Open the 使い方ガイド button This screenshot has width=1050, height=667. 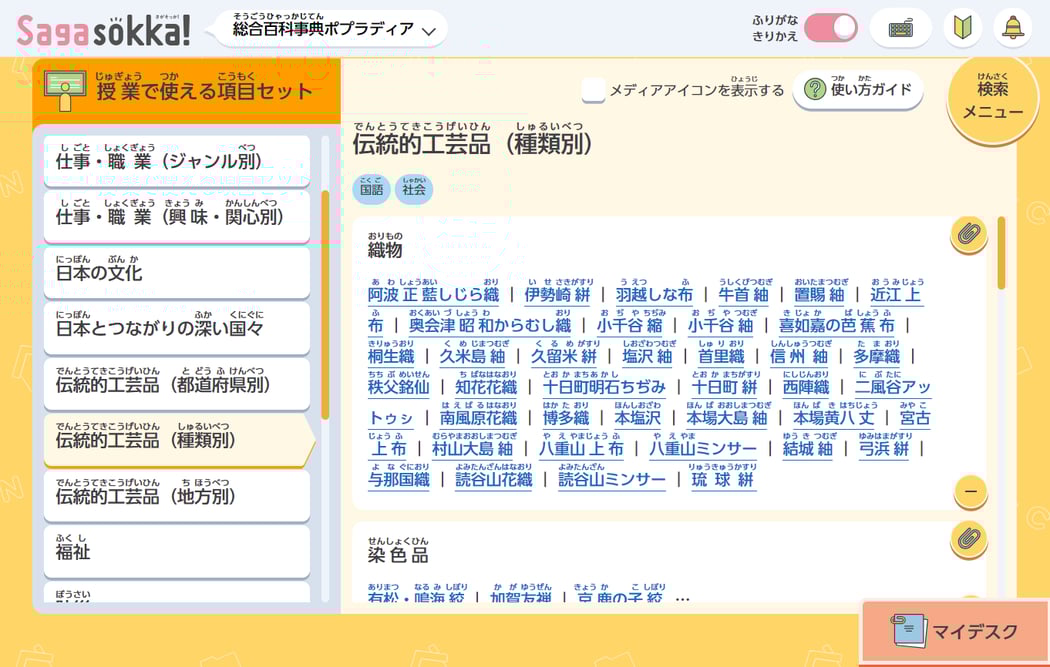(855, 89)
